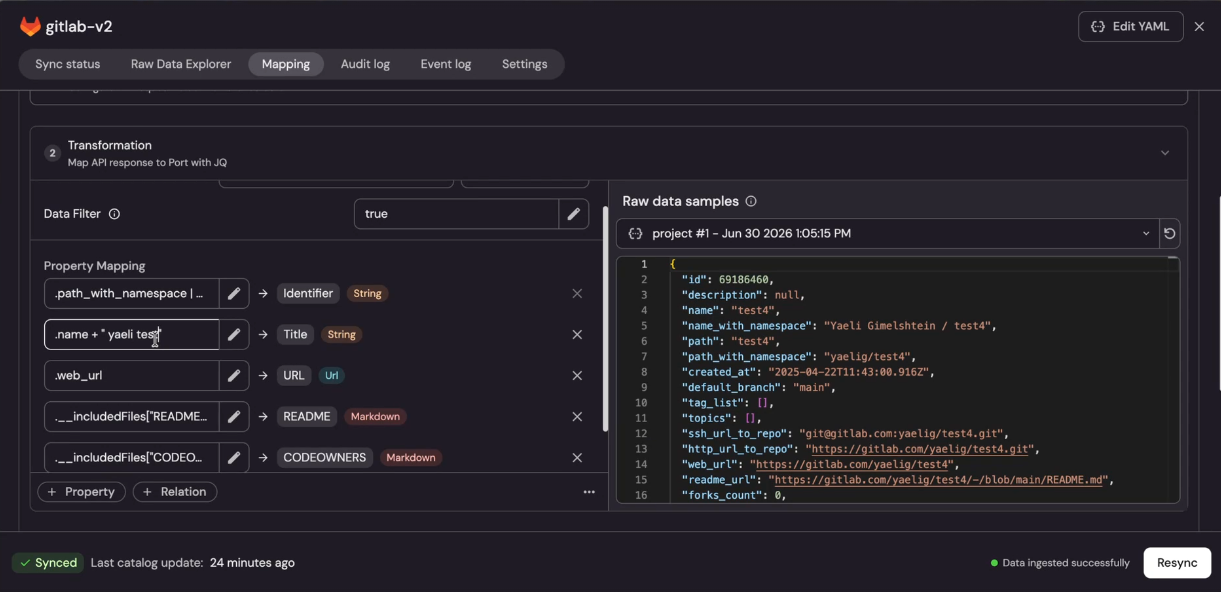Screen dimensions: 1221x592
Task: Edit the .path_with_namespace mapping pencil icon
Action: click(234, 294)
